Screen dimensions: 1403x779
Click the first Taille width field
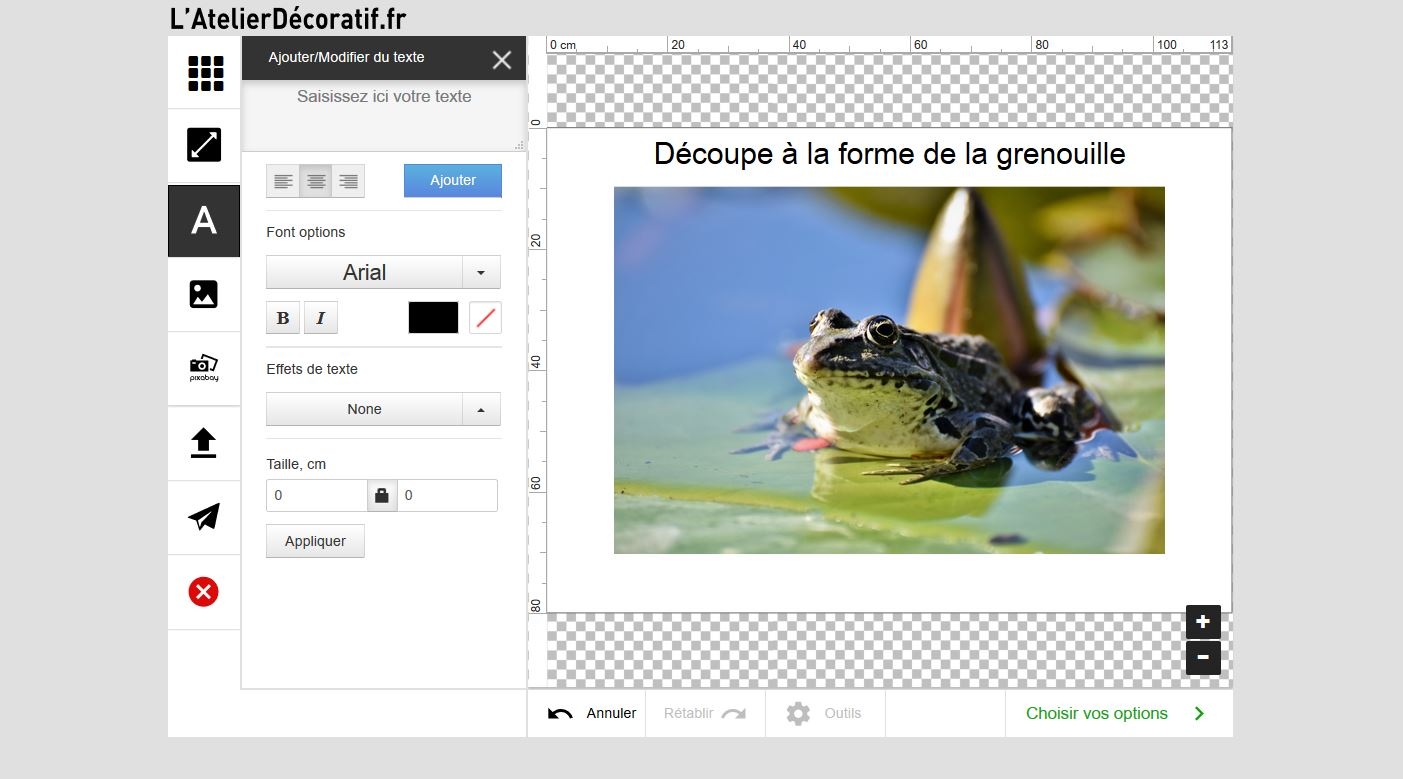(317, 496)
